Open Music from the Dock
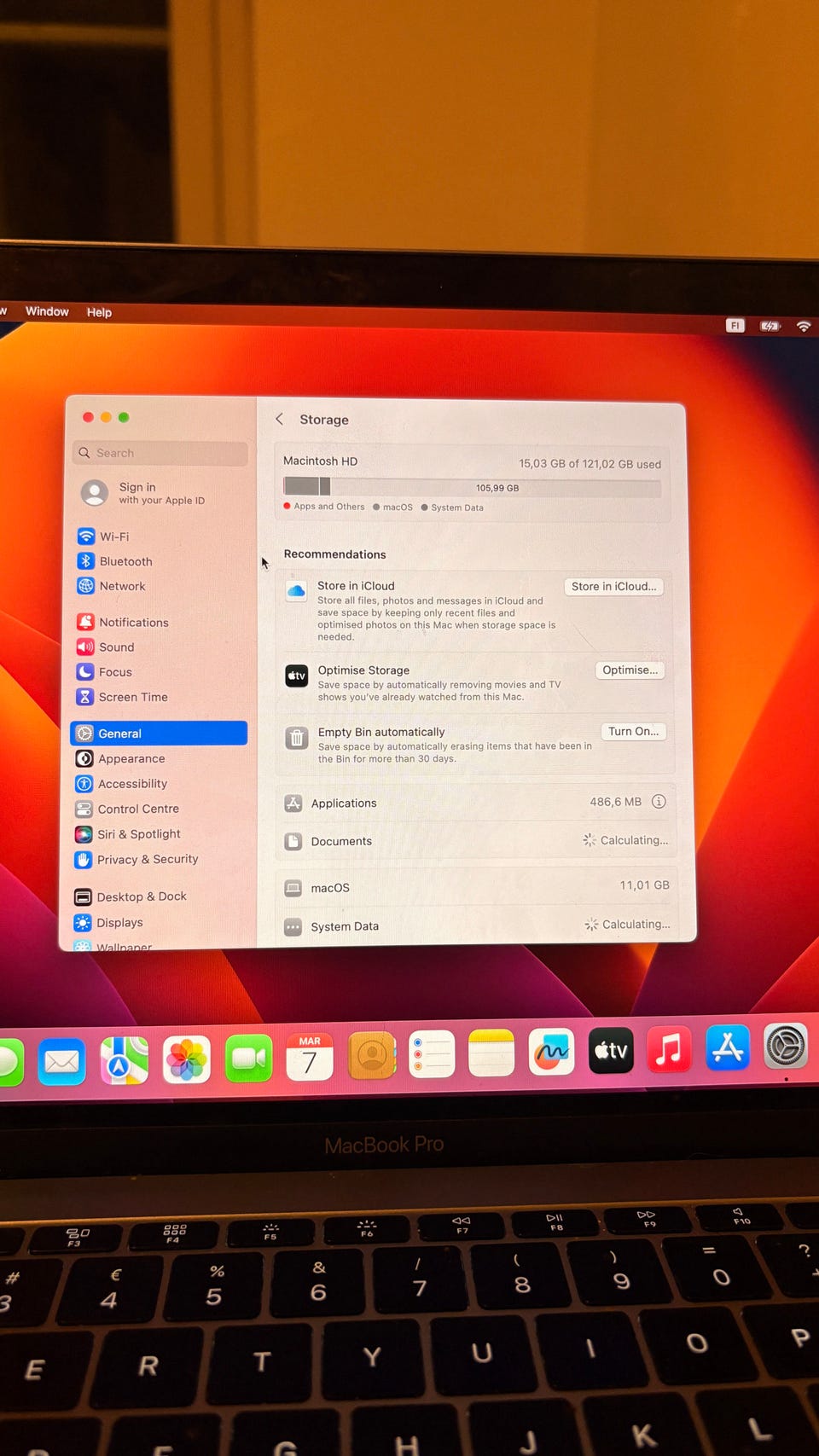The image size is (819, 1456). click(x=669, y=1048)
